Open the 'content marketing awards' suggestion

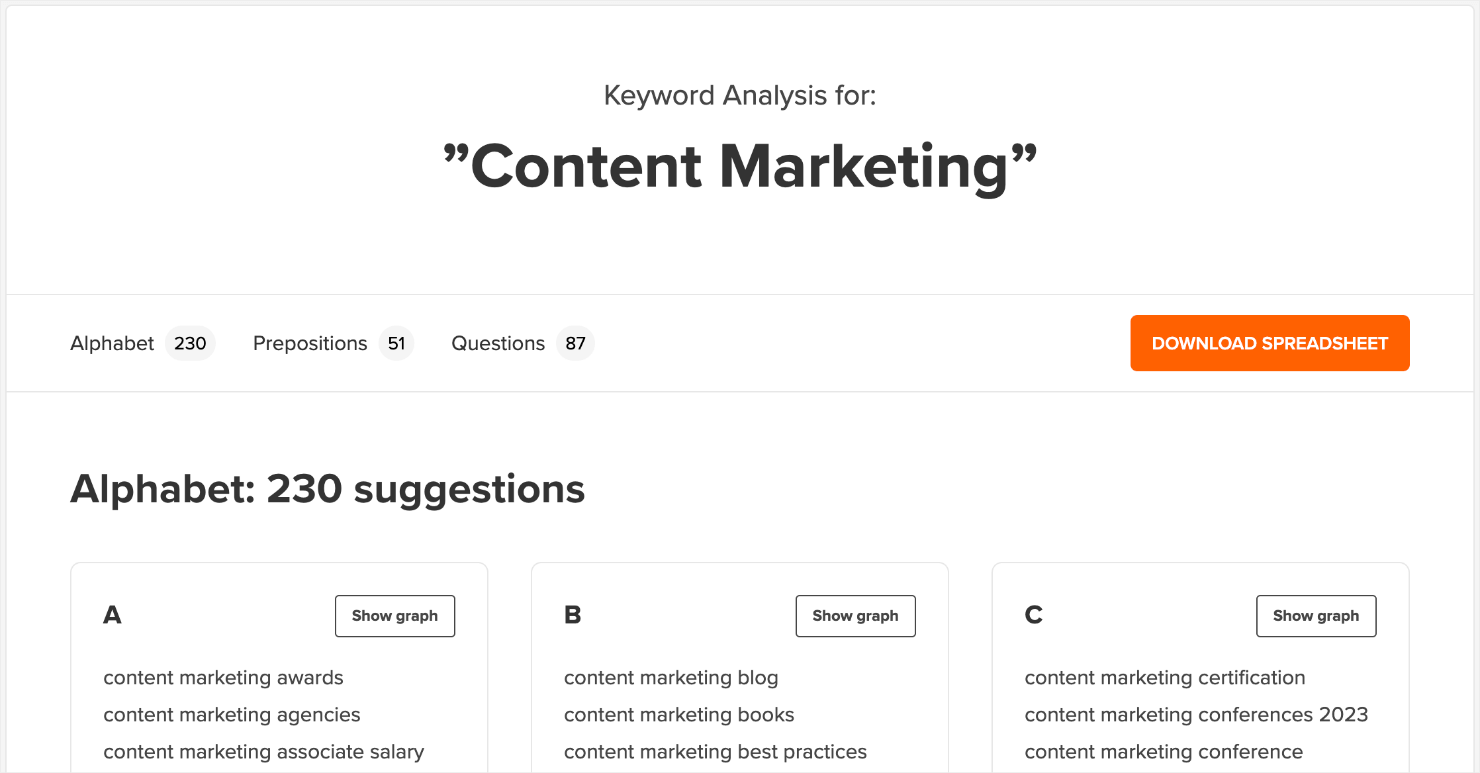point(223,678)
